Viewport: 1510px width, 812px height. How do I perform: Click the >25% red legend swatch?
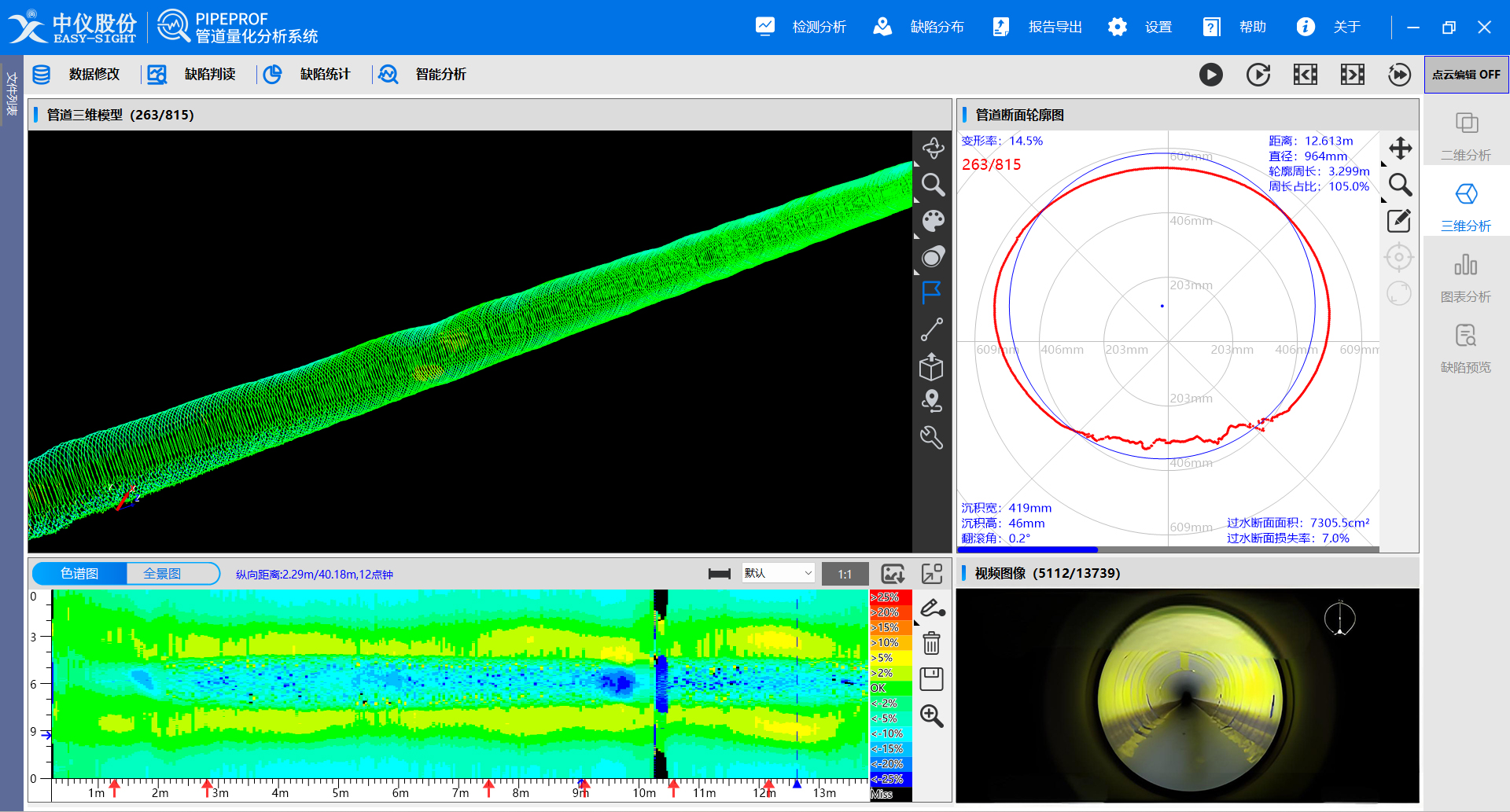pyautogui.click(x=890, y=597)
